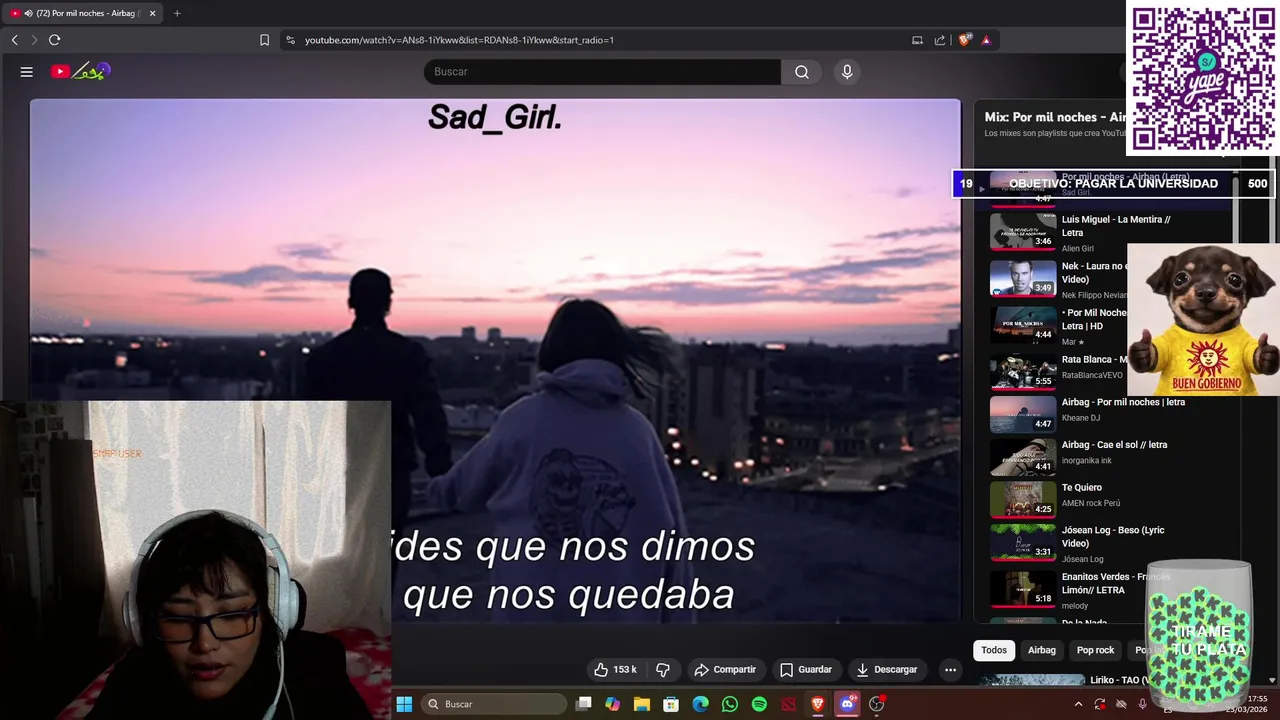Image resolution: width=1280 pixels, height=720 pixels.
Task: Like the video showing 153 k
Action: click(615, 669)
